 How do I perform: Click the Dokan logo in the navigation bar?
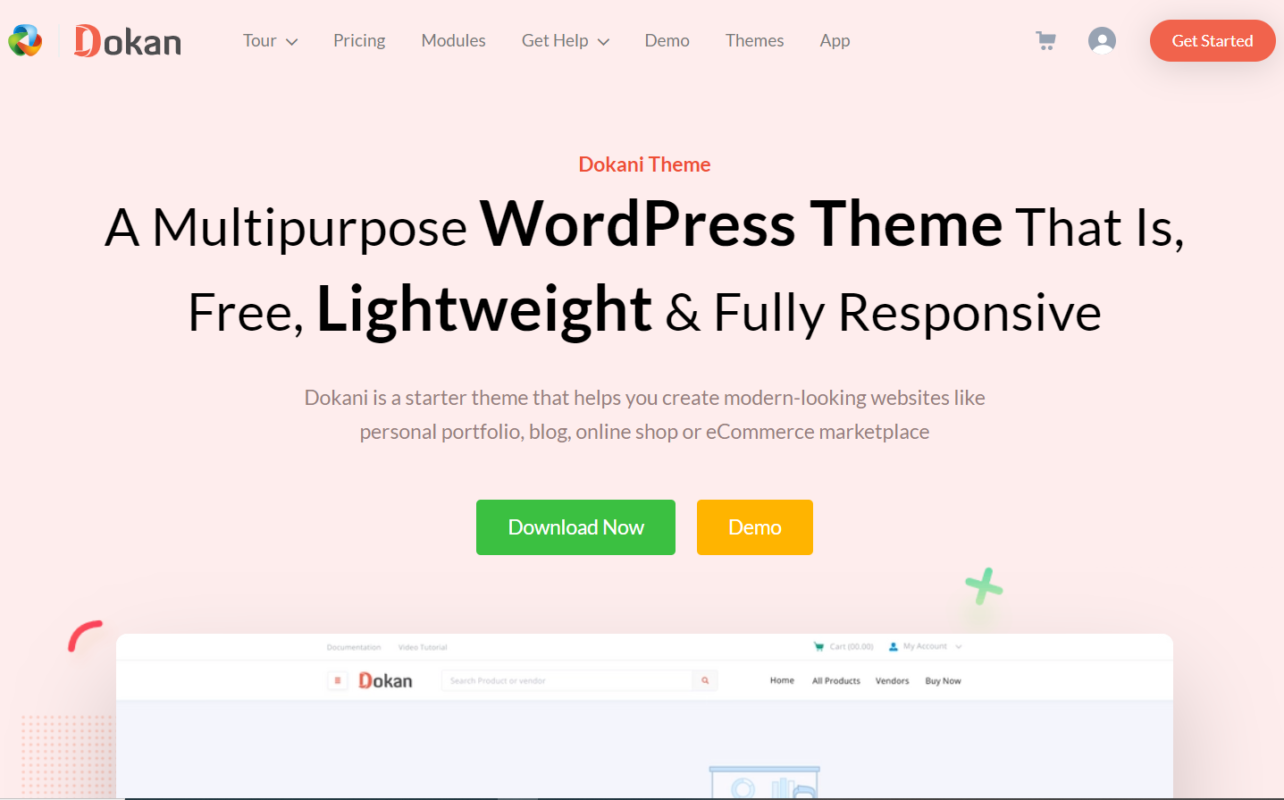pyautogui.click(x=127, y=41)
